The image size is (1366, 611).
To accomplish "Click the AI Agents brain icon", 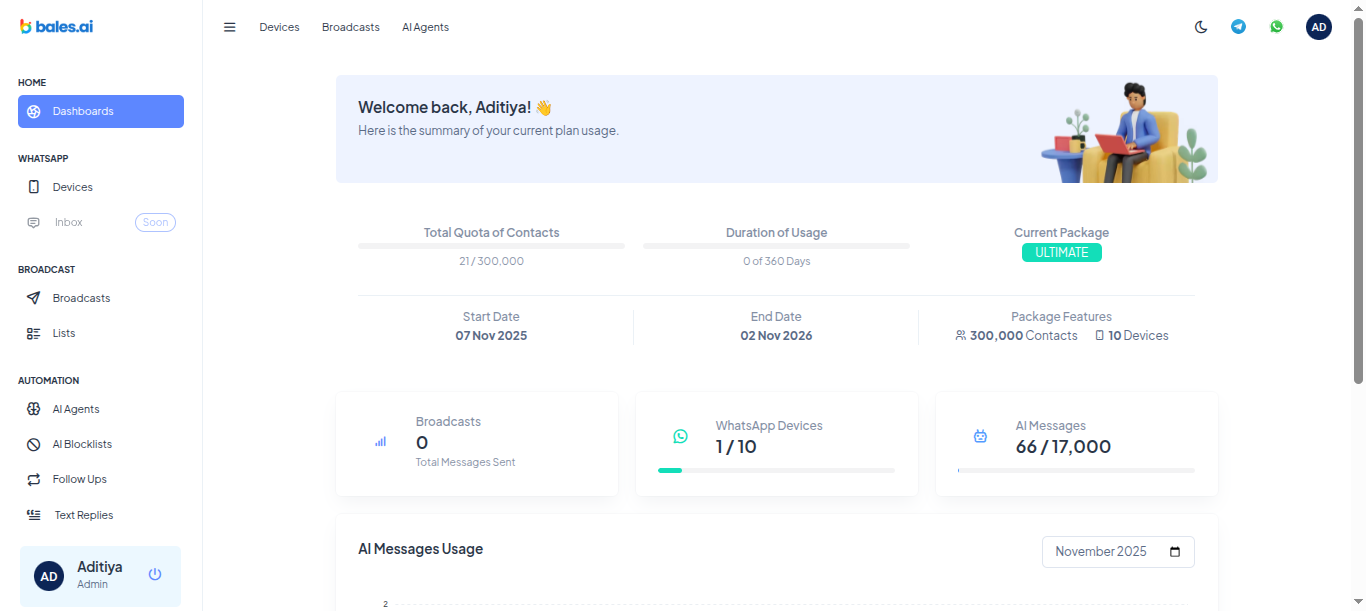I will 34,409.
